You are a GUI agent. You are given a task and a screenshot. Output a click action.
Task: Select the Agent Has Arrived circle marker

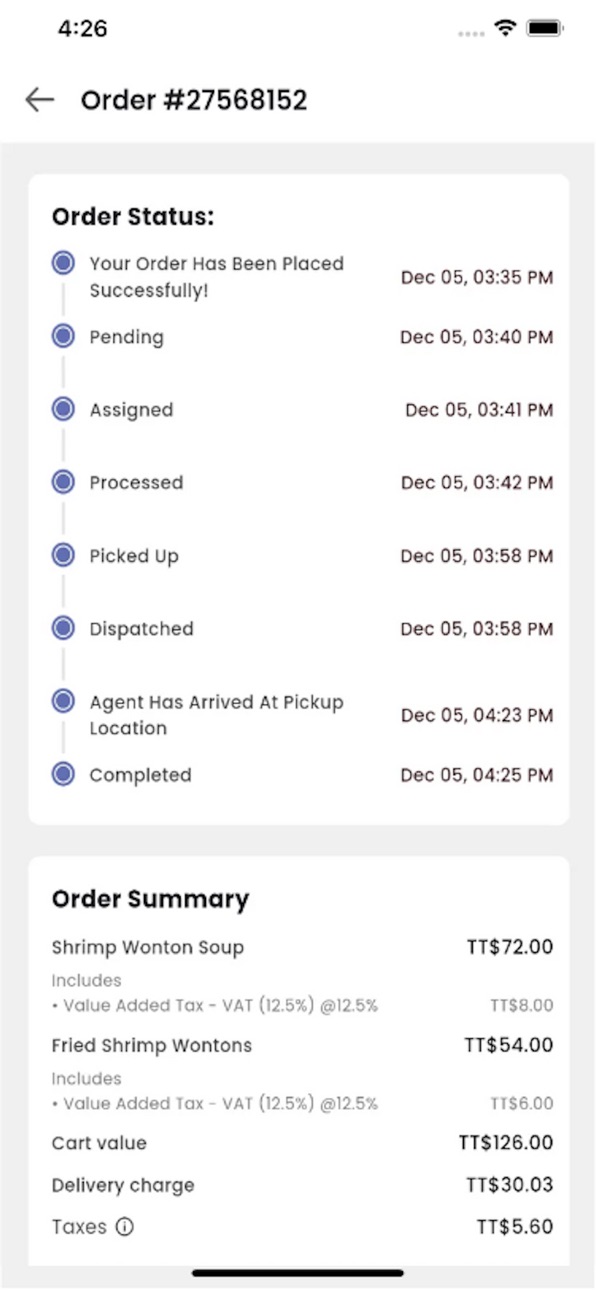coord(63,701)
